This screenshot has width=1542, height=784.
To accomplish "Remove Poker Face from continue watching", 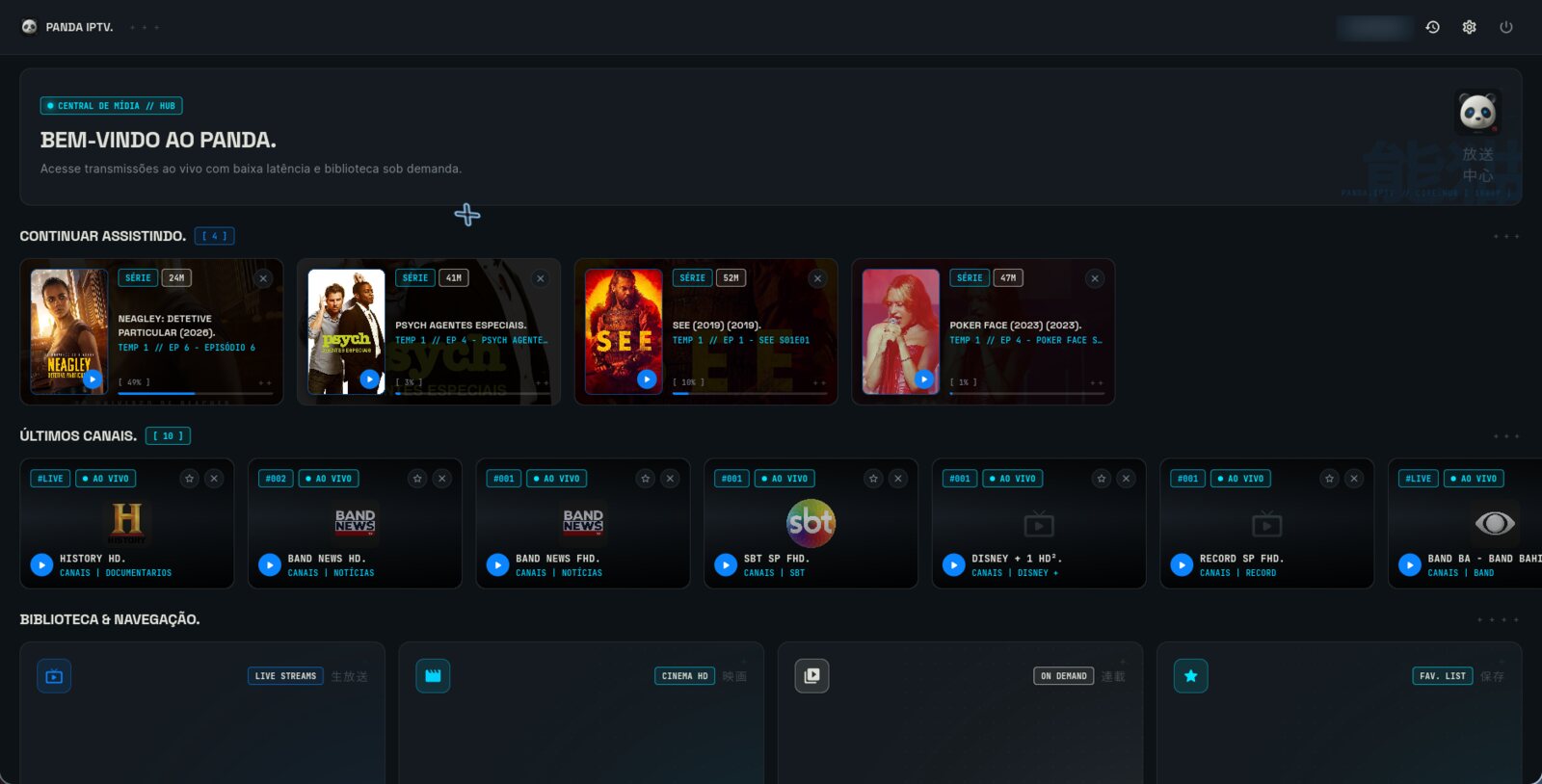I will pos(1095,278).
